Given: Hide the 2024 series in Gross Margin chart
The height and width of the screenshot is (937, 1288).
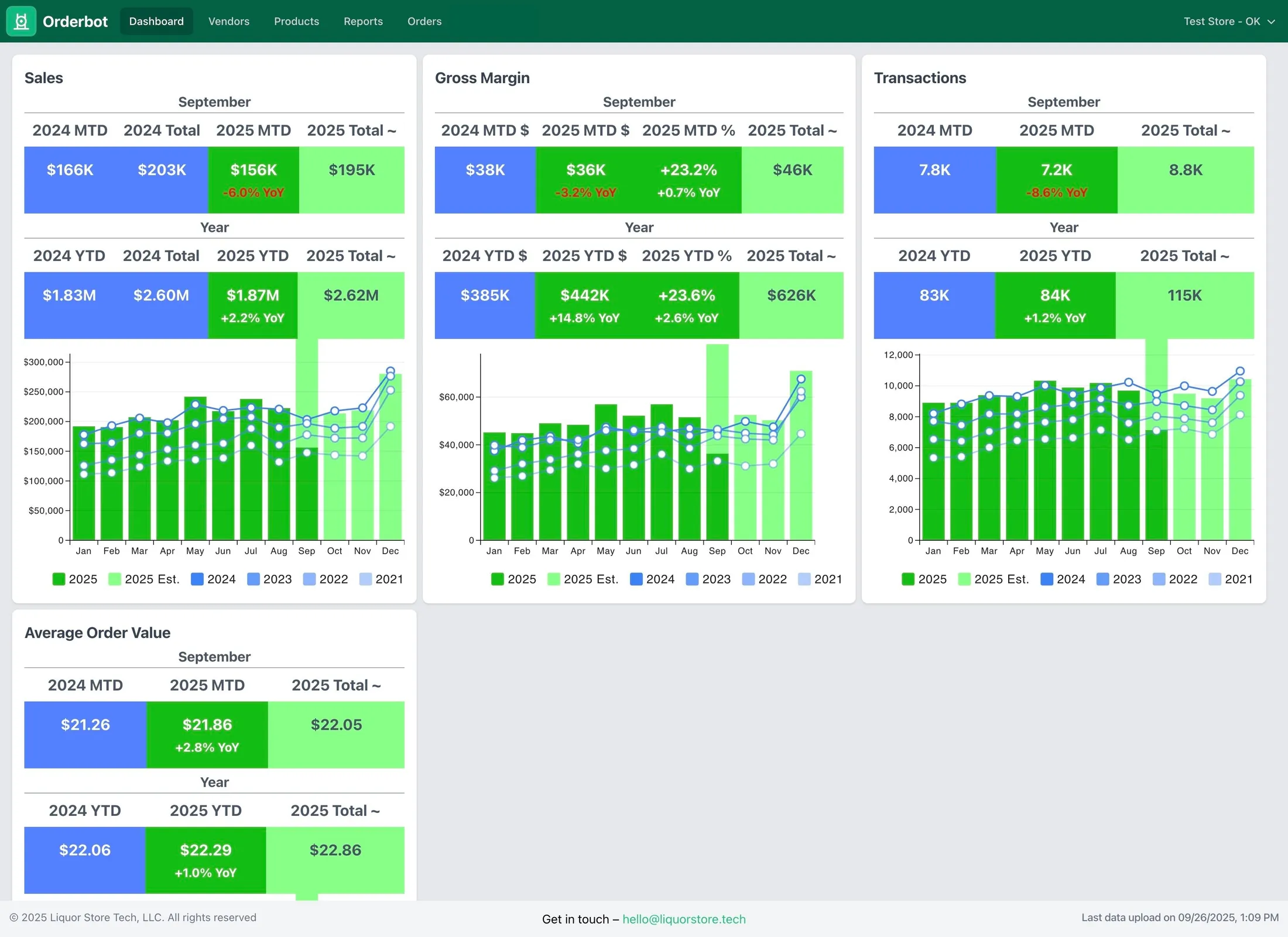Looking at the screenshot, I should tap(636, 579).
